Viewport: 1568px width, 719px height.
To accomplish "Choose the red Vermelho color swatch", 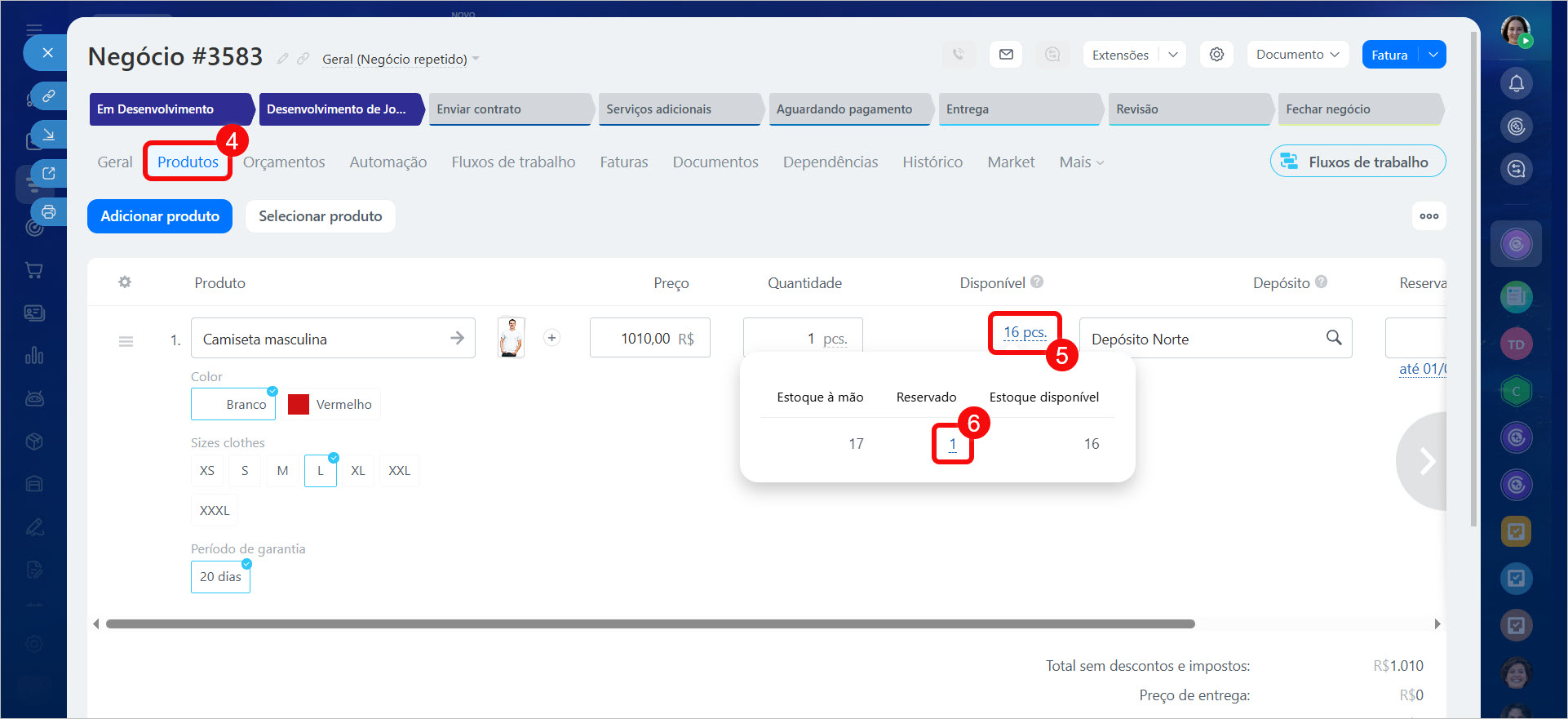I will click(299, 405).
